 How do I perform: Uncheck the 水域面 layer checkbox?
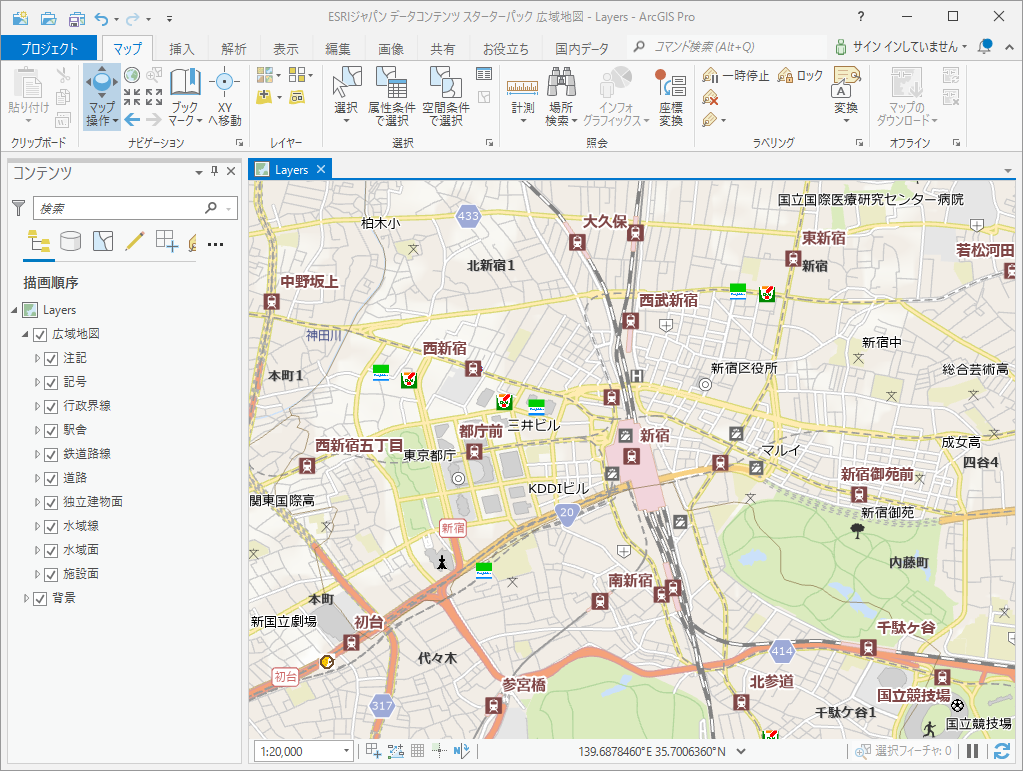51,551
